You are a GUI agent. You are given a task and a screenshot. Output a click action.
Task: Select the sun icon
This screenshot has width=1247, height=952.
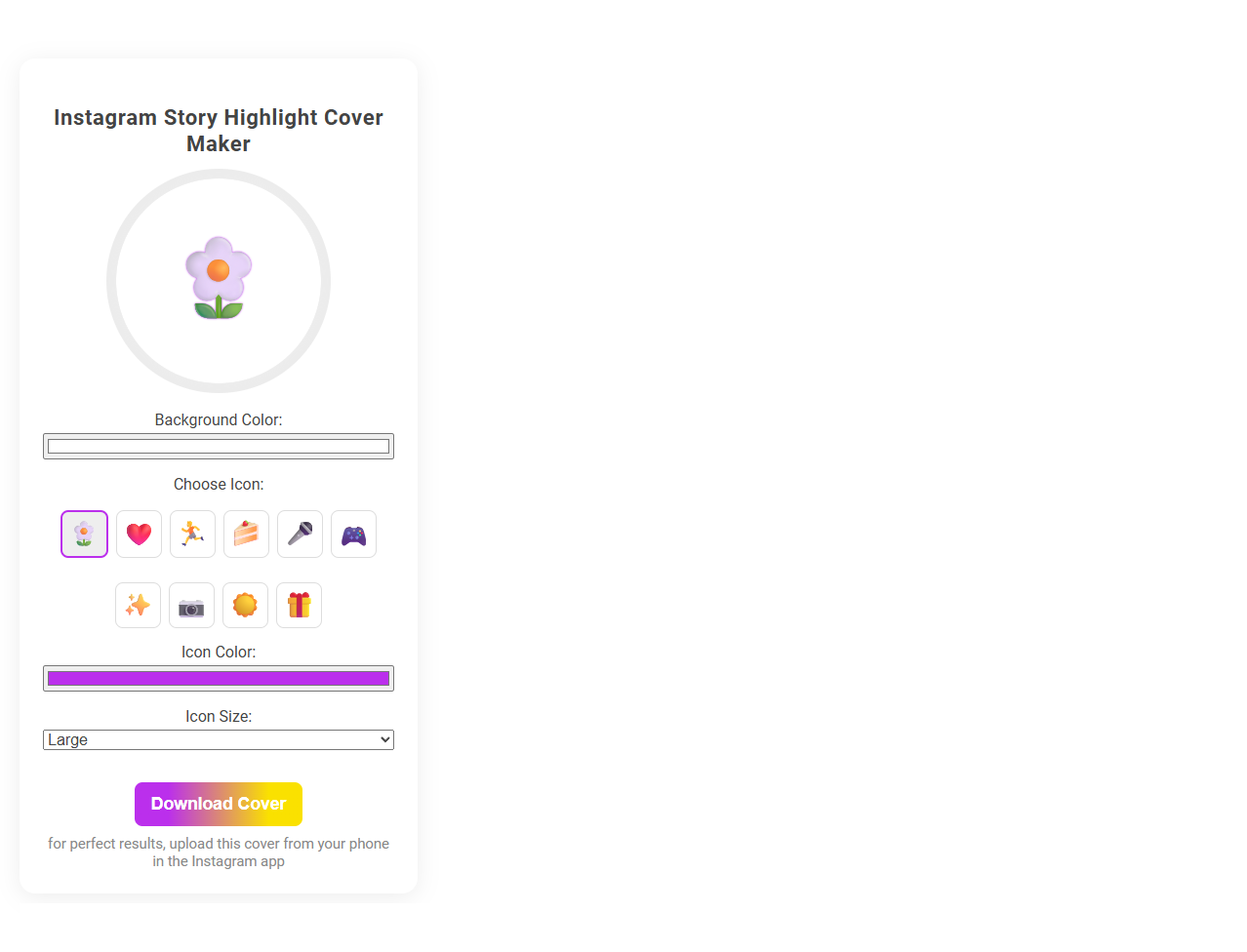coord(245,605)
